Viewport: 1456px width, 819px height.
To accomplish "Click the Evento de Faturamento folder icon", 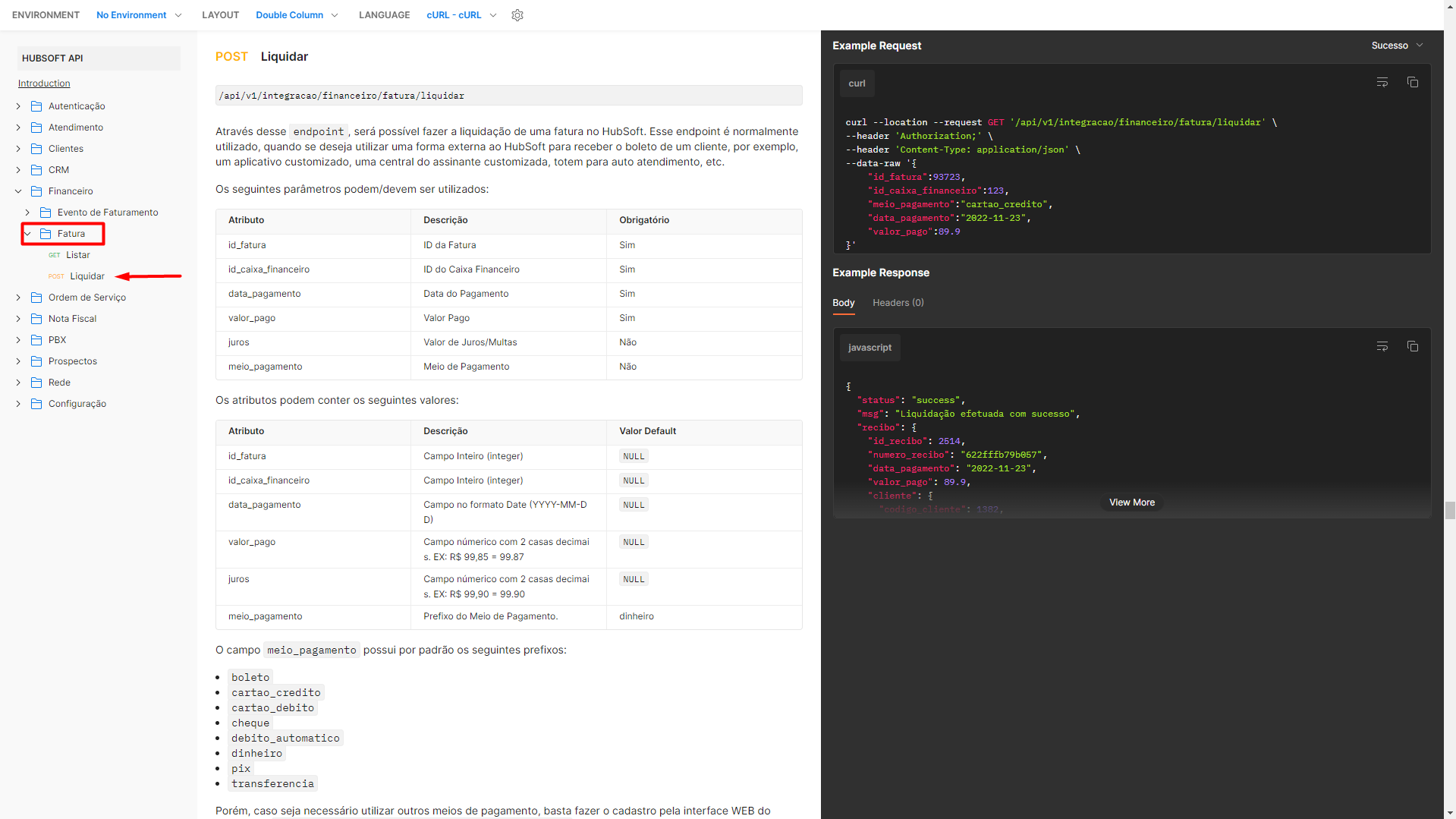I will point(46,213).
